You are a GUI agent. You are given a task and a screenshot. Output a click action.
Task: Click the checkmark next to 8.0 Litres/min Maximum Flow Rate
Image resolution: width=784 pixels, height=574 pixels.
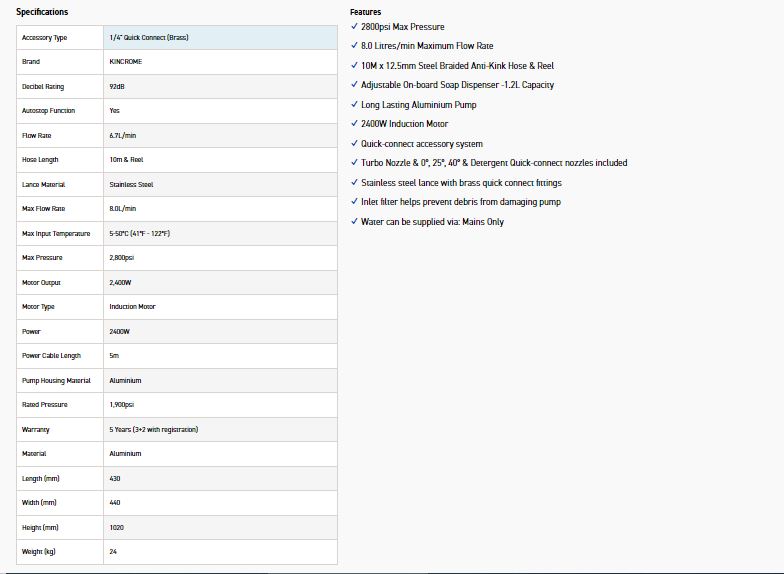click(x=354, y=46)
